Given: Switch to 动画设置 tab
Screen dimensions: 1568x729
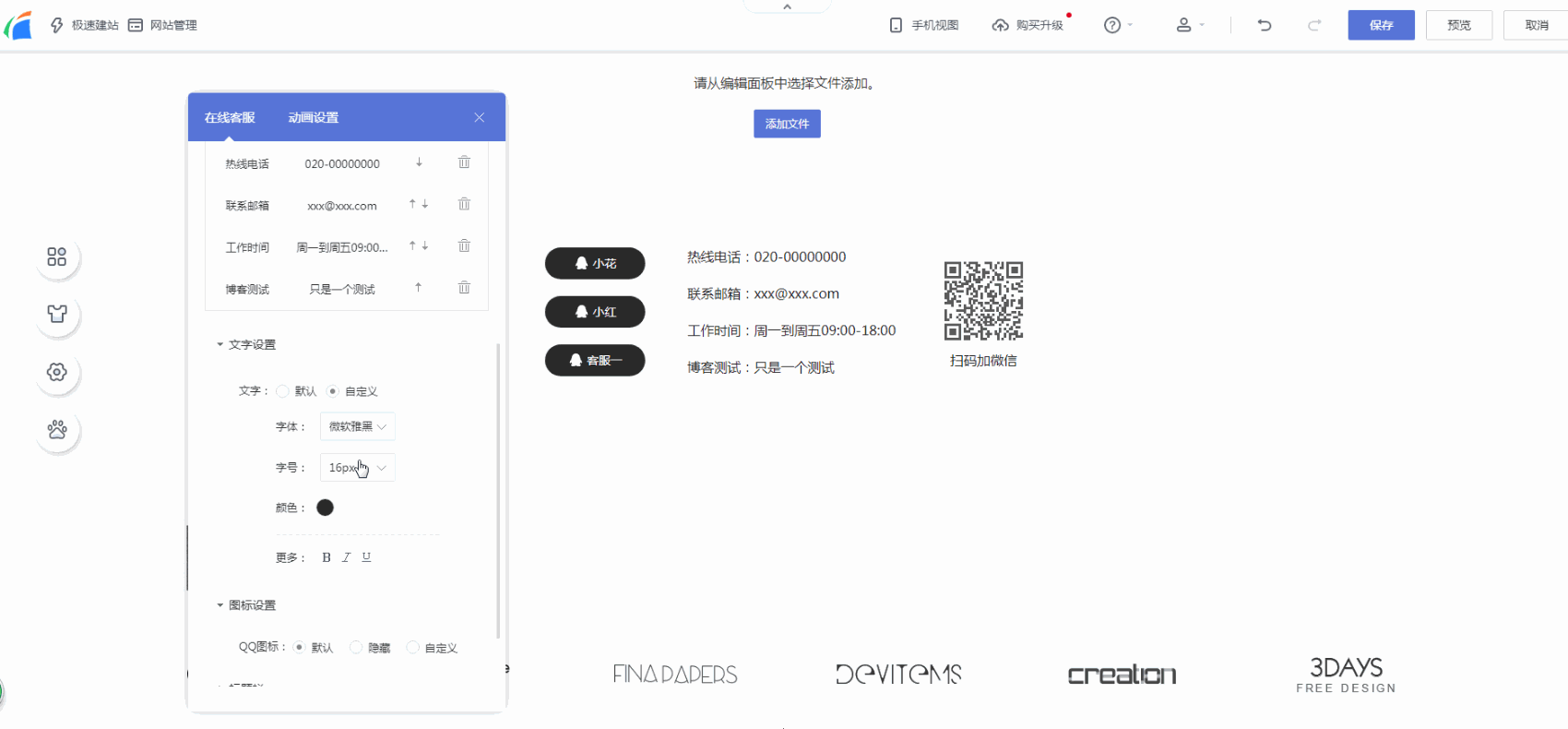Looking at the screenshot, I should tap(314, 117).
